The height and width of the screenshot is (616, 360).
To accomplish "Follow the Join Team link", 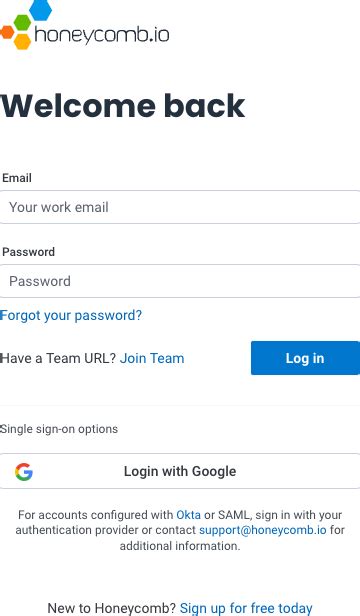I will point(152,358).
